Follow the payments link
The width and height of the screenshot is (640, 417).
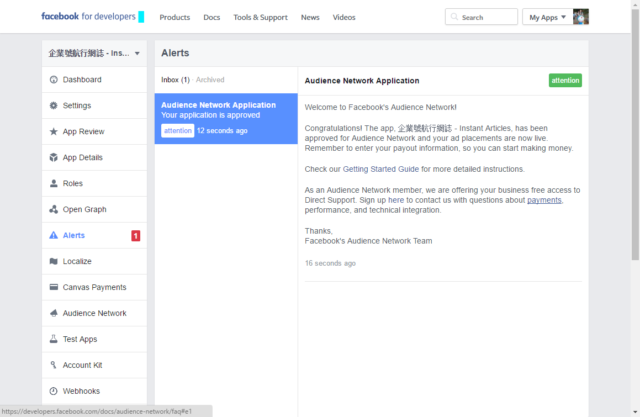(x=544, y=200)
